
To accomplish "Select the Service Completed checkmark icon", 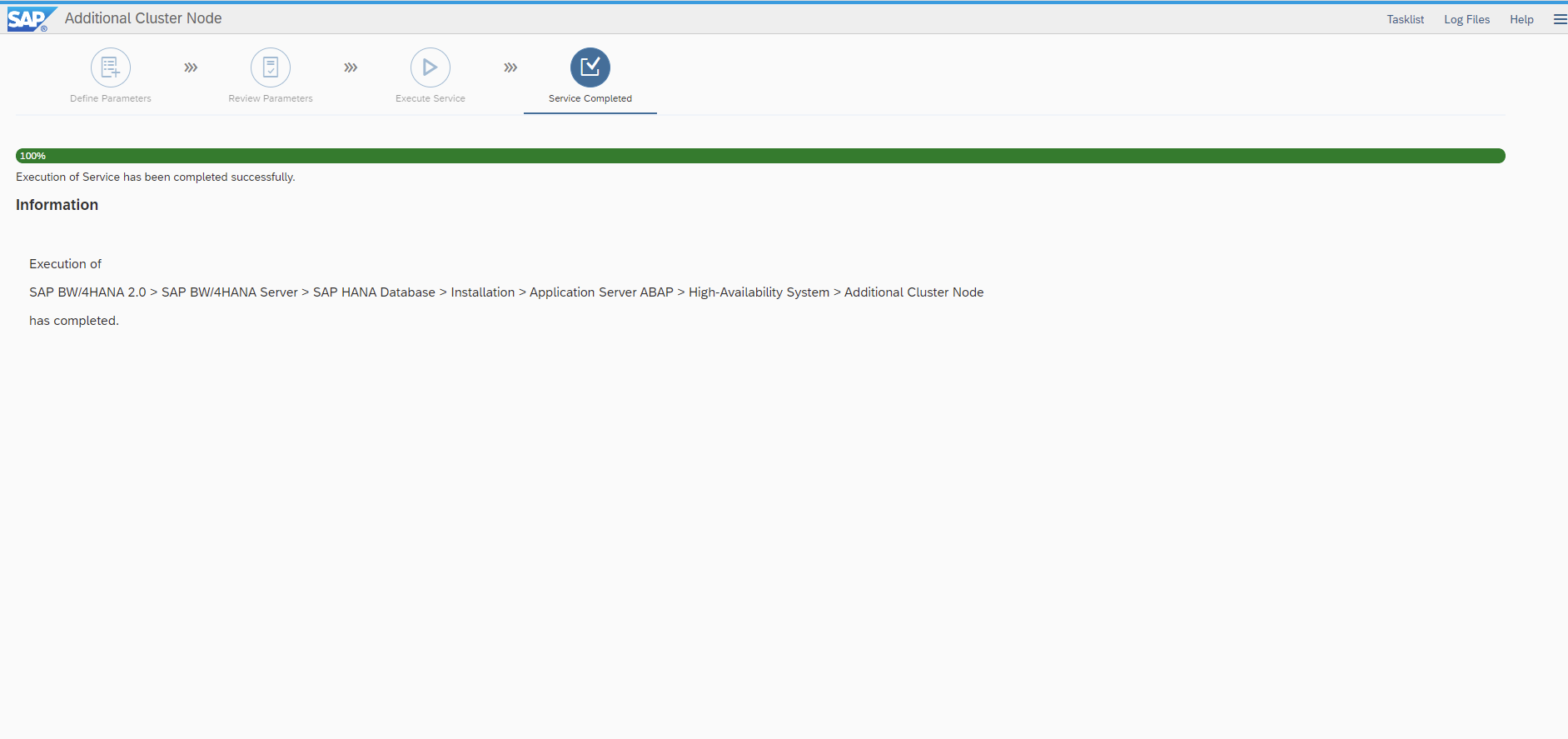I will [590, 67].
